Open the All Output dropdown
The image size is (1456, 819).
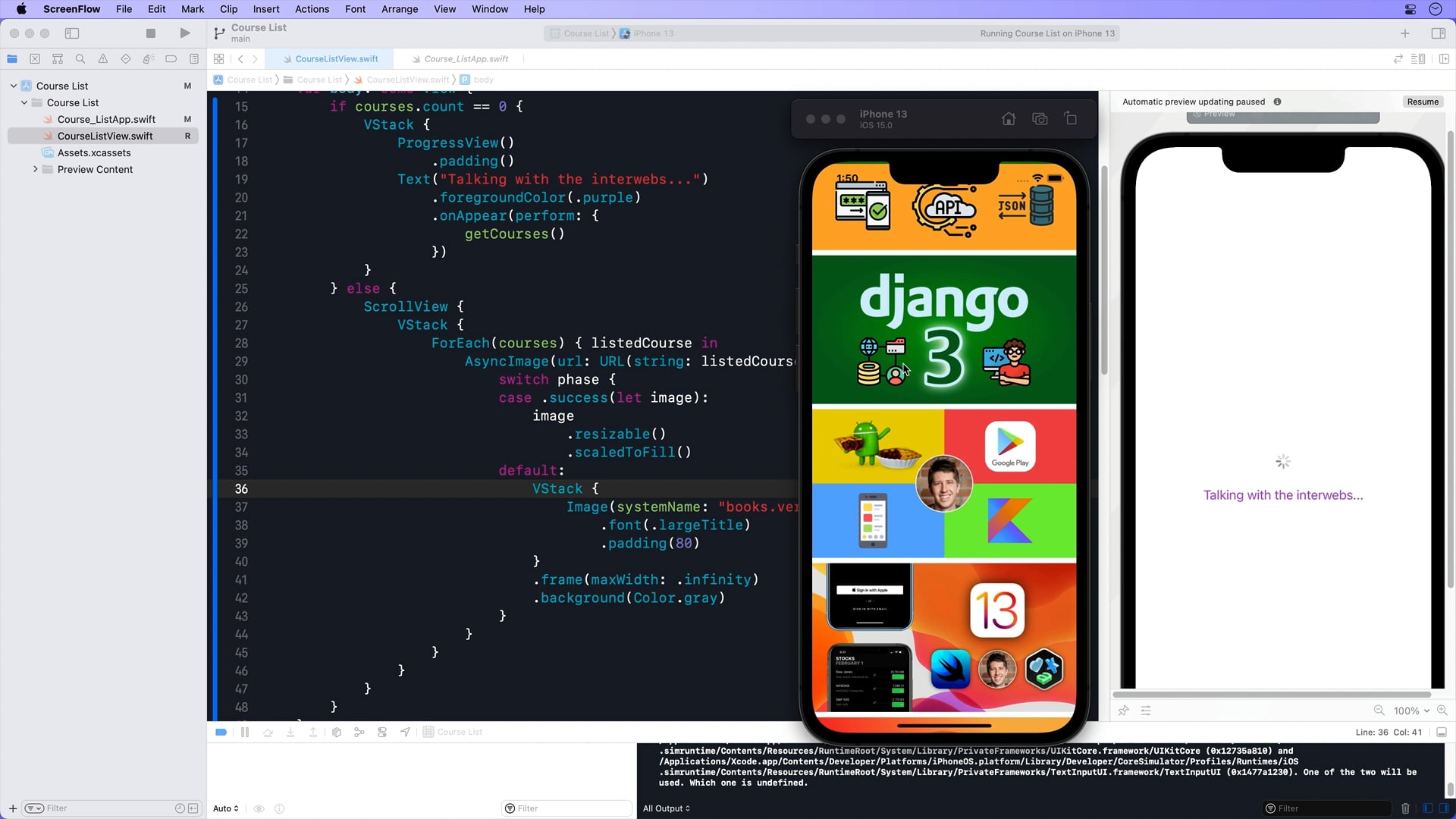(x=667, y=808)
